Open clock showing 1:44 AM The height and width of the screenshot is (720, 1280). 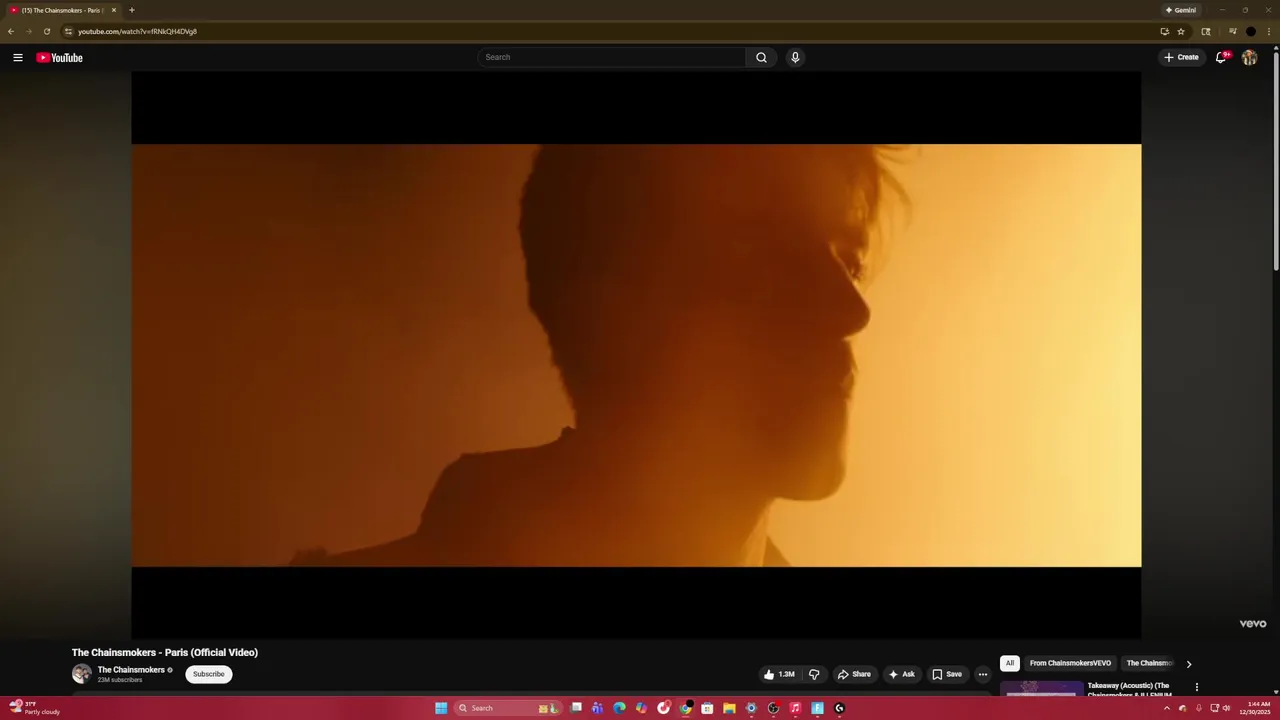point(1255,708)
